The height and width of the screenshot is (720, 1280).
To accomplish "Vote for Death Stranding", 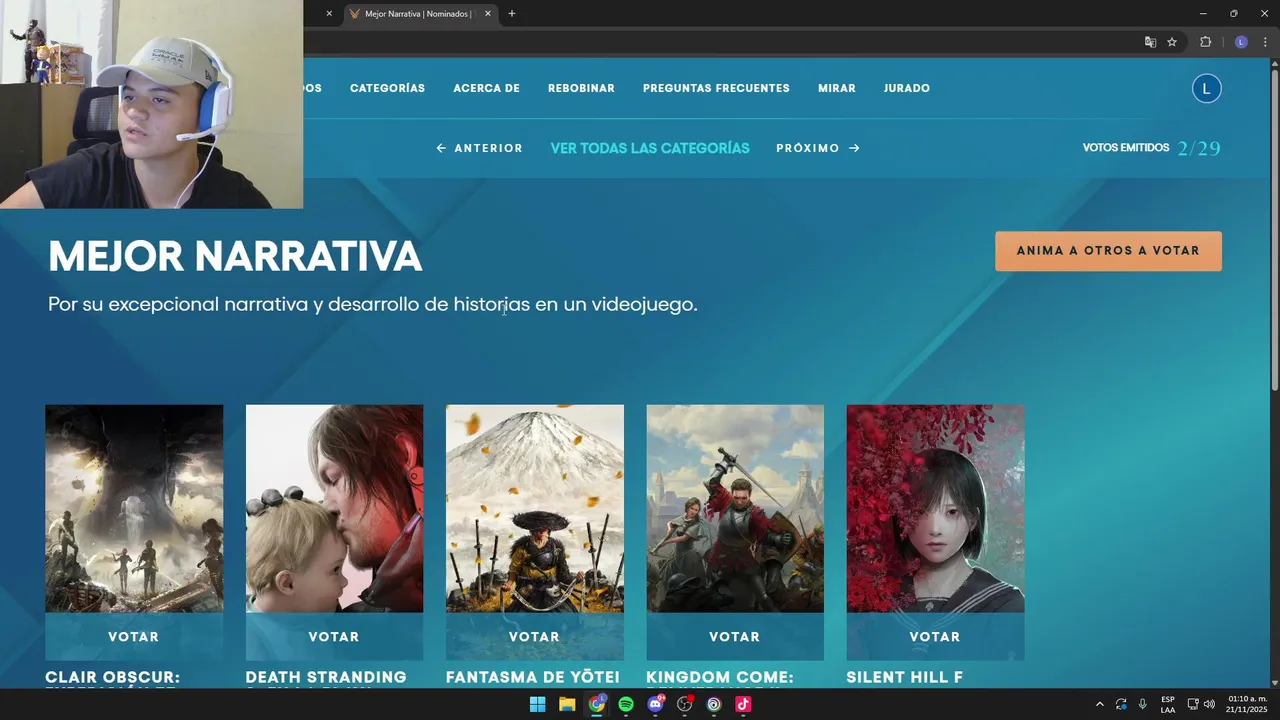I will 334,637.
